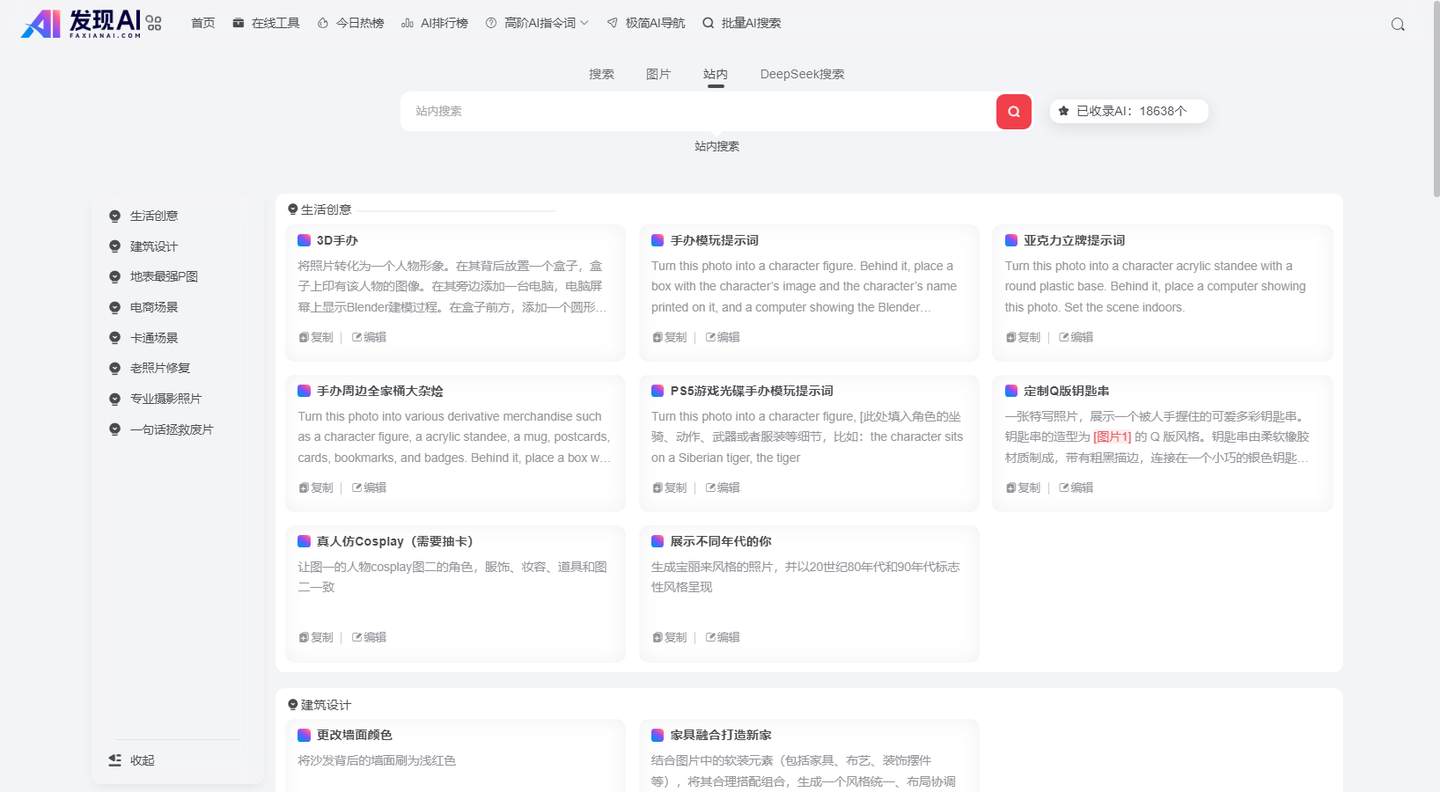Copy the 定制Q版钥匙串 prompt

point(1023,488)
